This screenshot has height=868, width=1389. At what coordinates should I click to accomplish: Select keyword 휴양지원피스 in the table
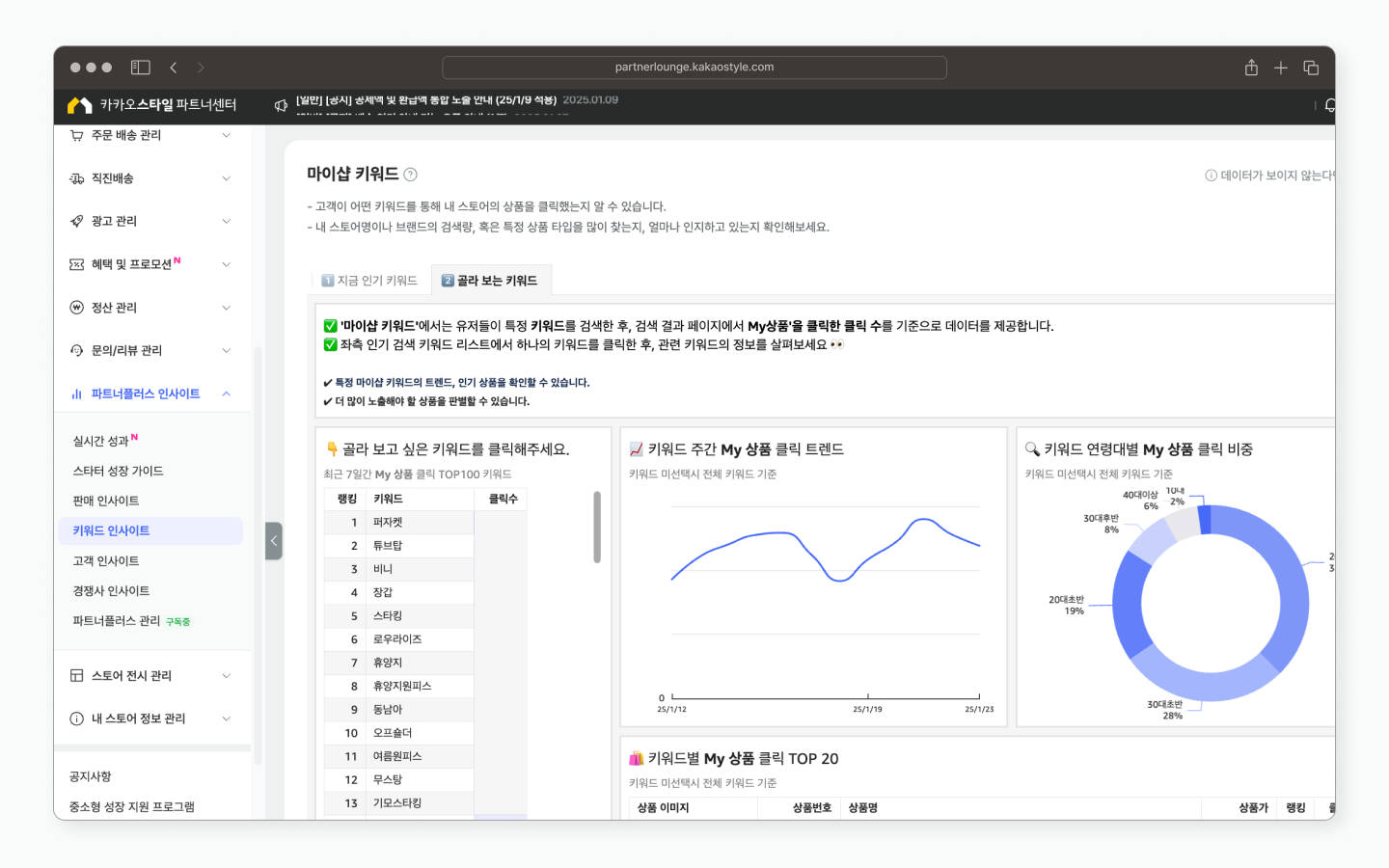coord(402,686)
